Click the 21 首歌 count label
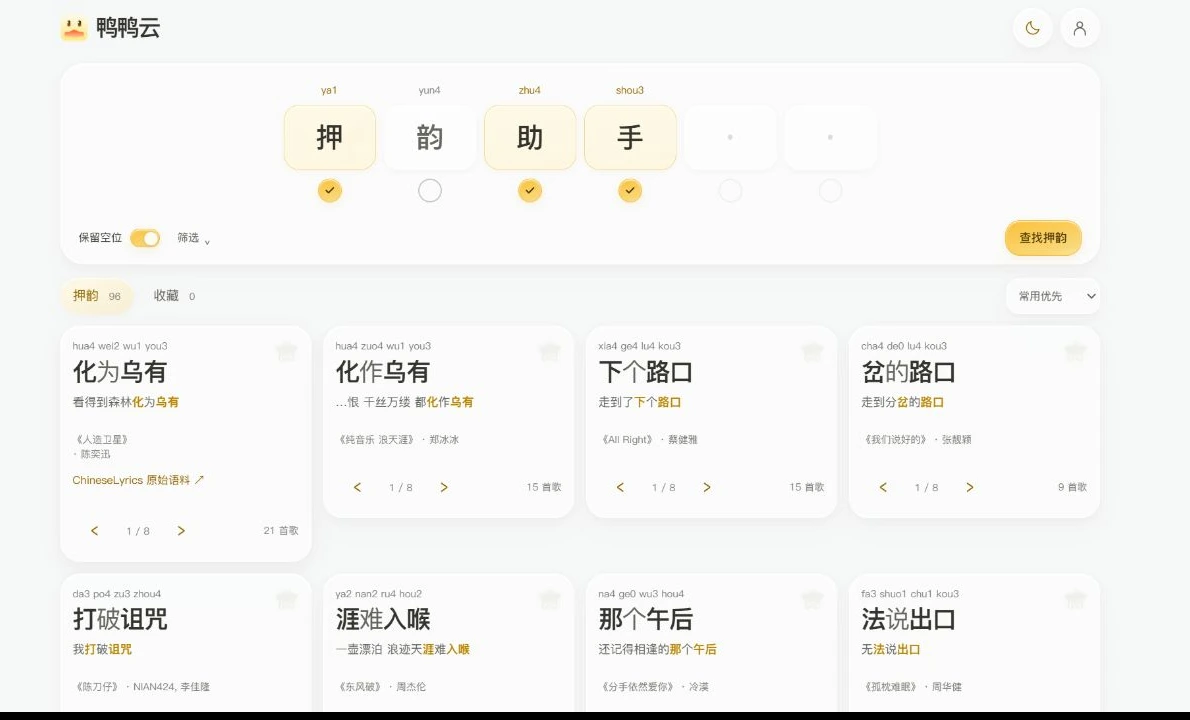The width and height of the screenshot is (1190, 720). [x=281, y=530]
